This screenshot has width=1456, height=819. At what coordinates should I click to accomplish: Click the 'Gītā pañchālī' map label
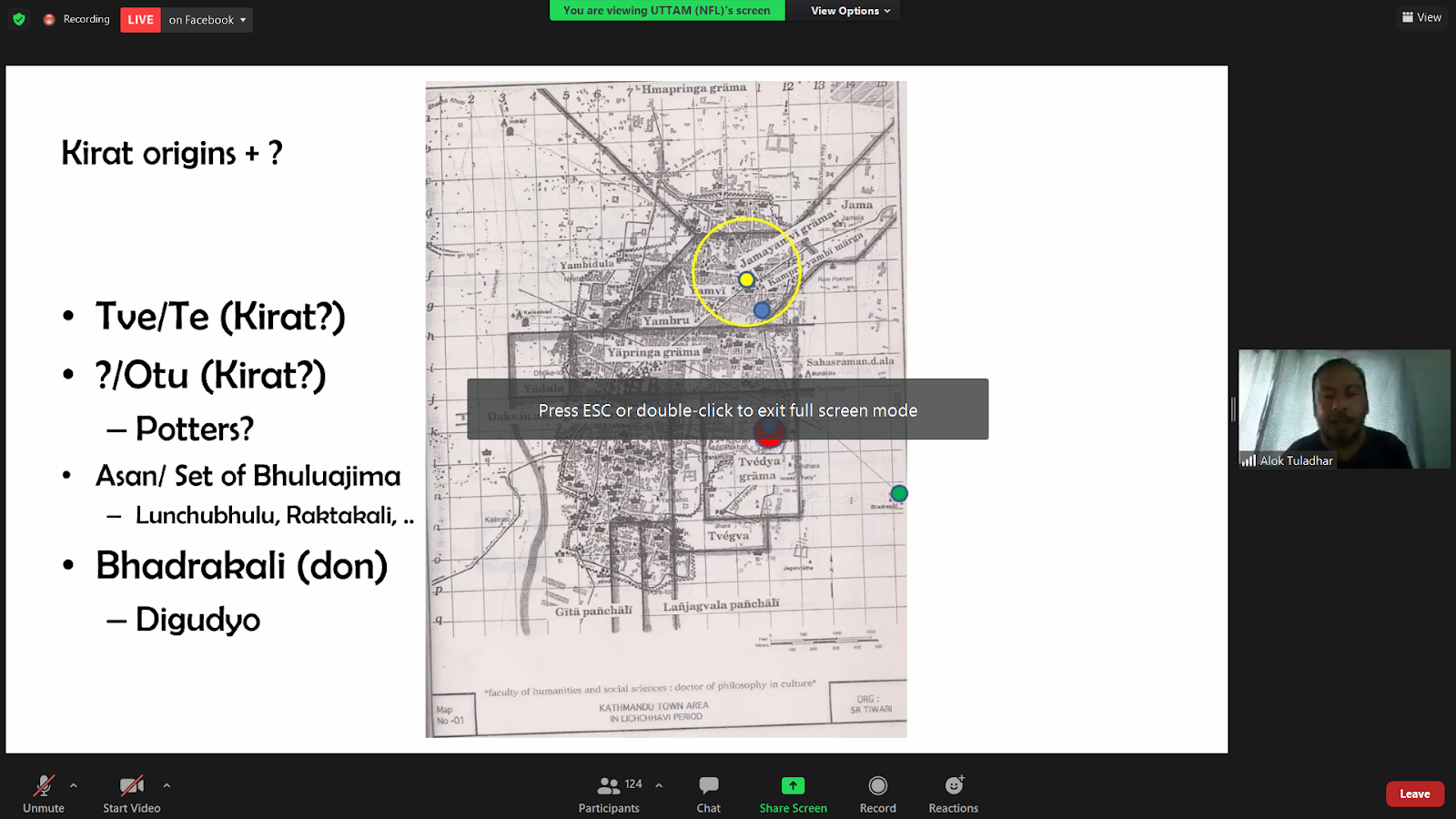[x=593, y=611]
